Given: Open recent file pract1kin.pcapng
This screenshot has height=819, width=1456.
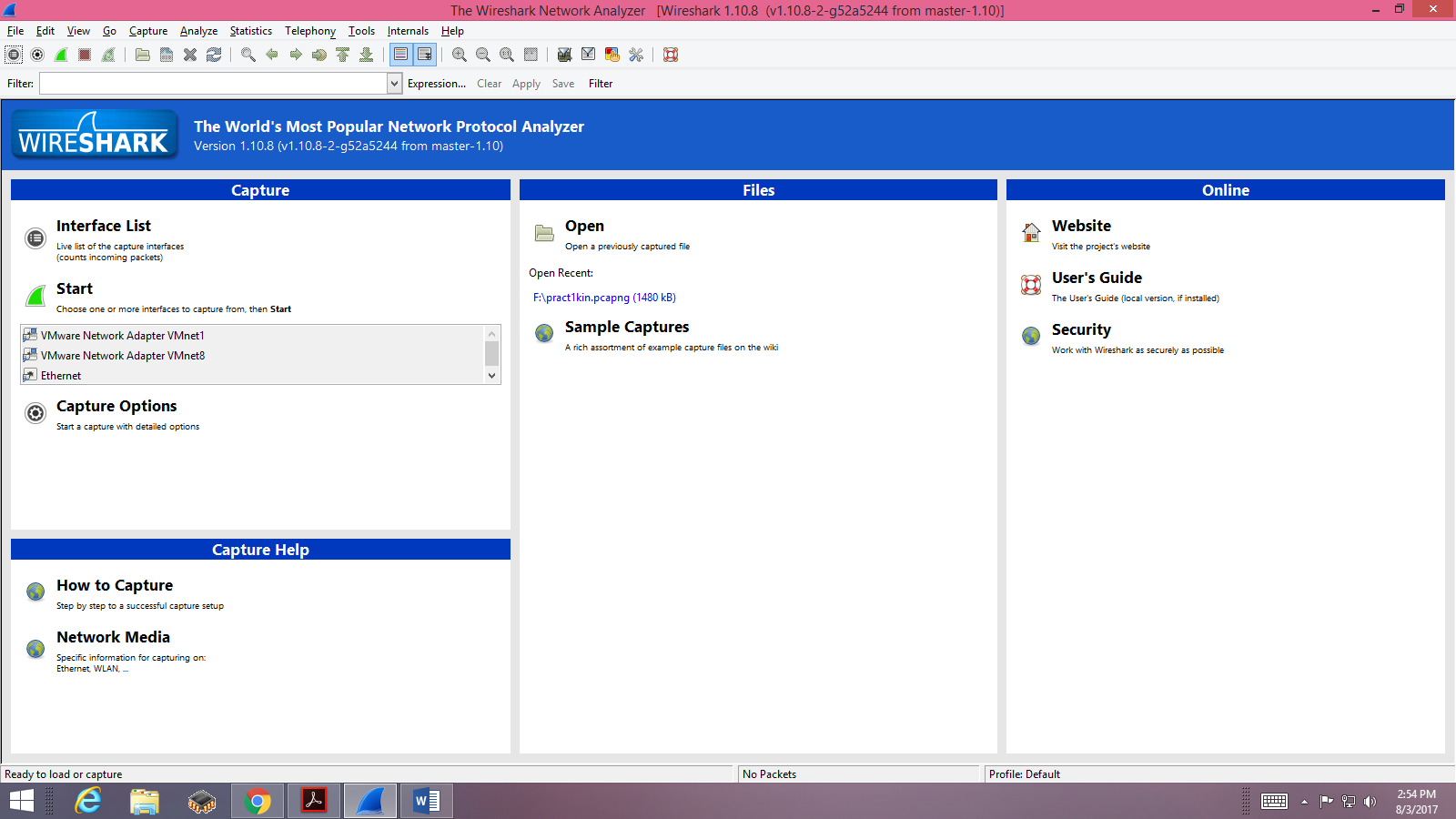Looking at the screenshot, I should pyautogui.click(x=604, y=298).
